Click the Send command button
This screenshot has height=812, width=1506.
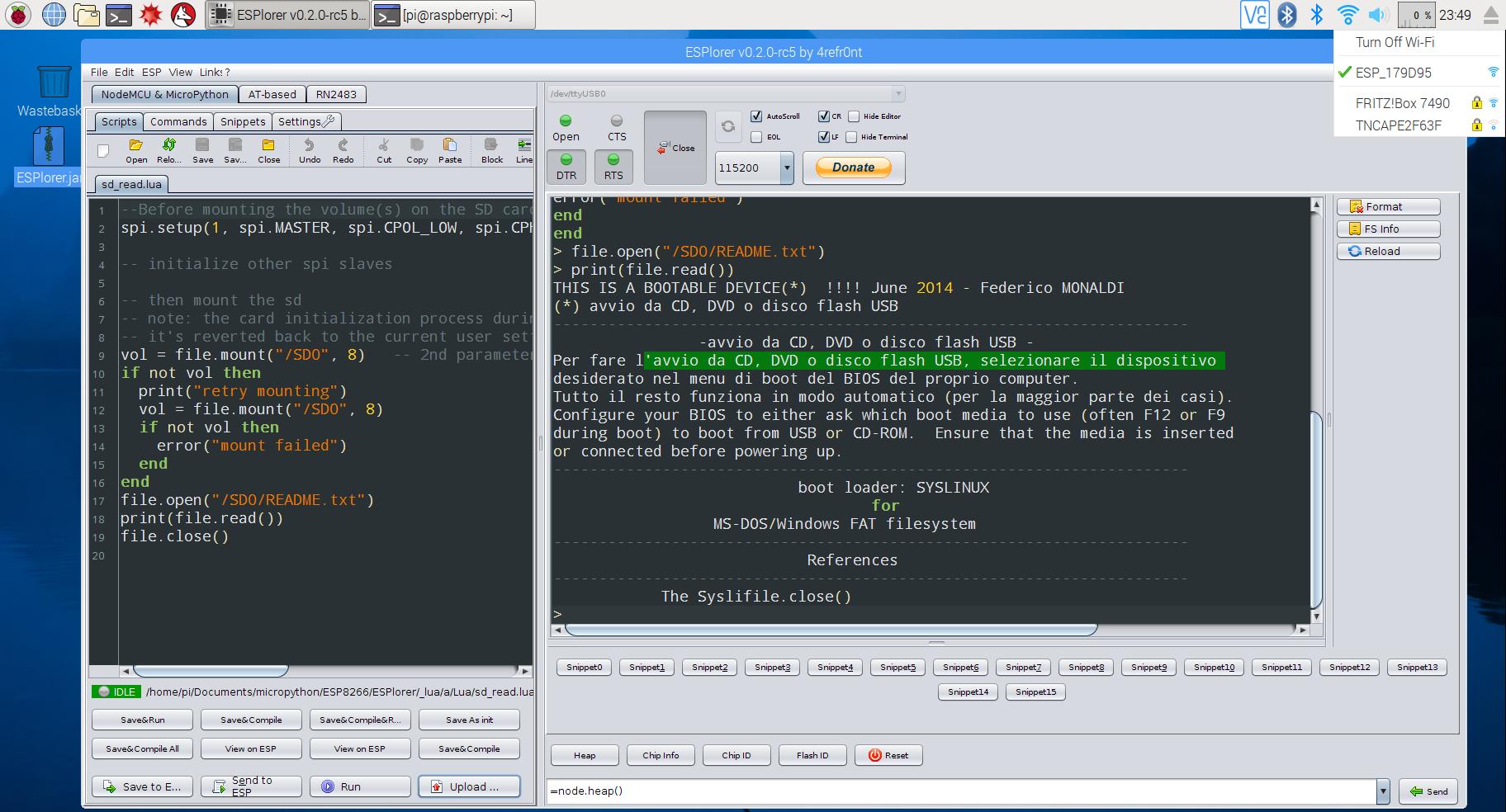(x=1428, y=791)
